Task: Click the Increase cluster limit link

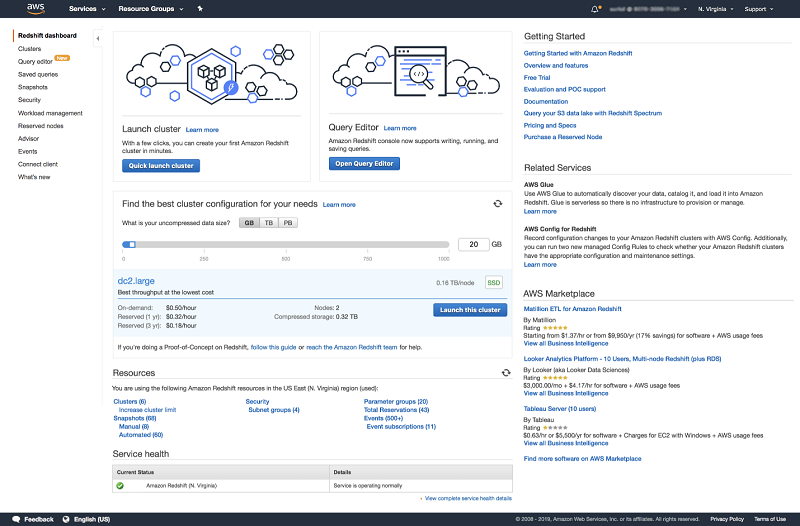Action: point(147,410)
